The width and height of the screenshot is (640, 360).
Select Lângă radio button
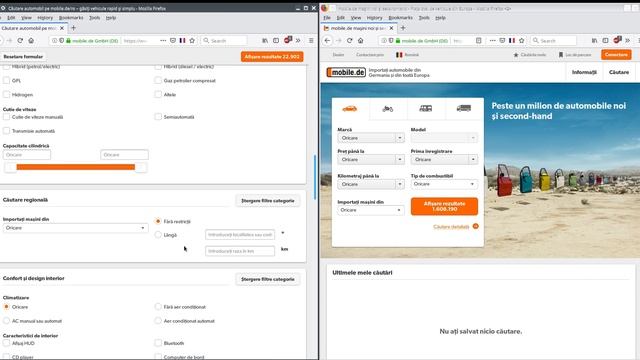pyautogui.click(x=158, y=235)
